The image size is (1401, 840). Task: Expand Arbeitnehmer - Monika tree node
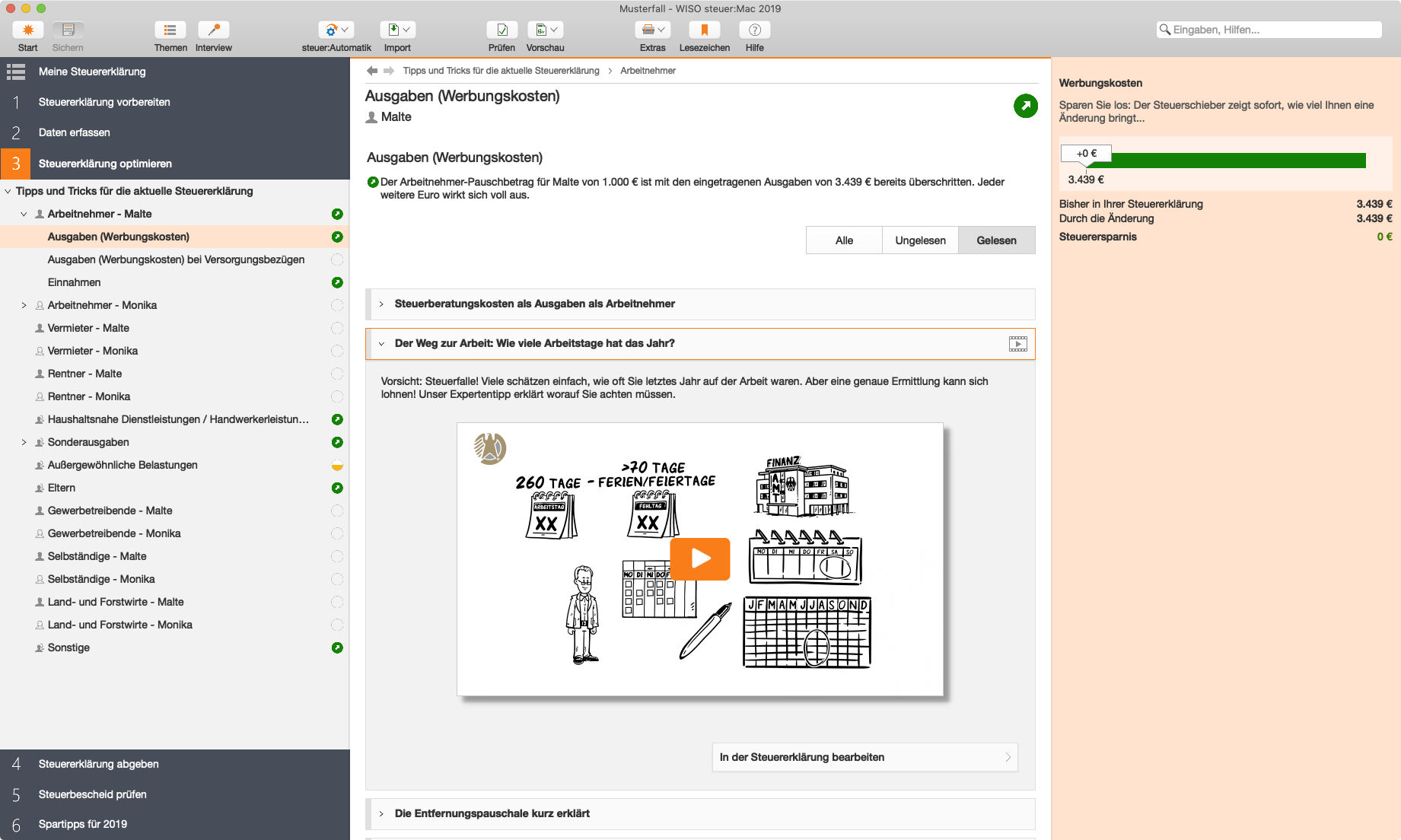coord(24,306)
